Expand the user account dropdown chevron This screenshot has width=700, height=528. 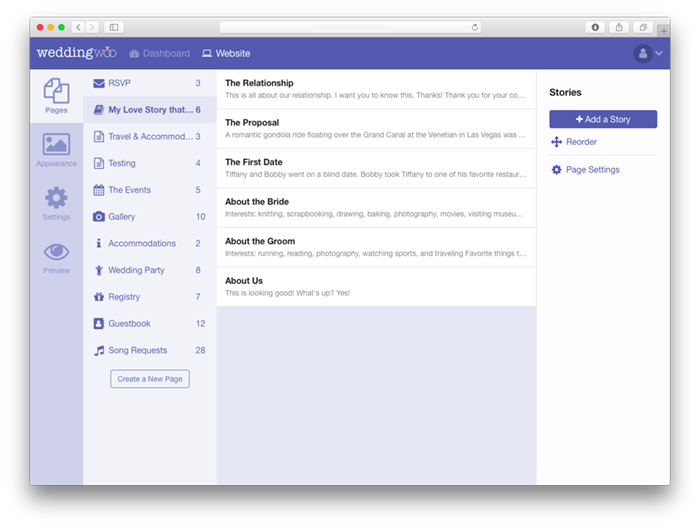[x=659, y=53]
